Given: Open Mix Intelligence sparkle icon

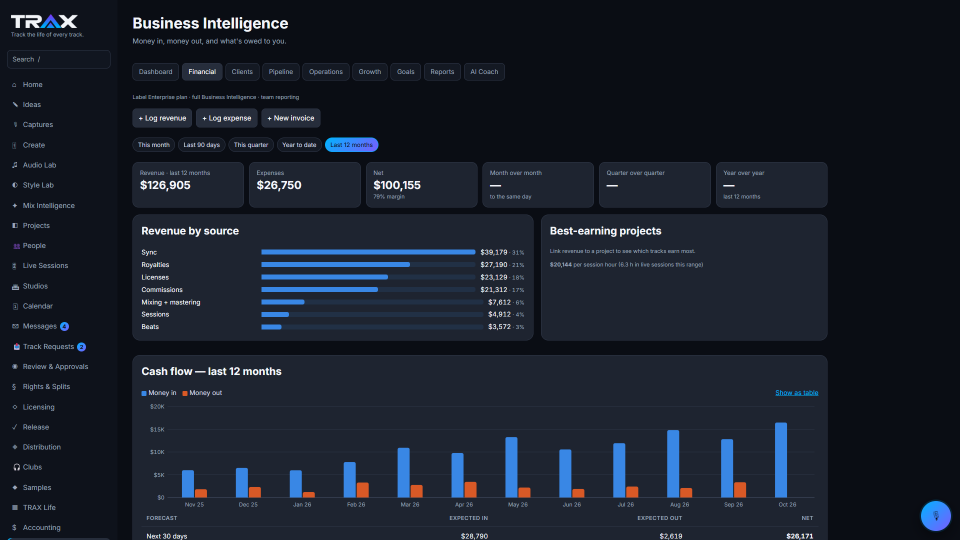Looking at the screenshot, I should point(15,206).
